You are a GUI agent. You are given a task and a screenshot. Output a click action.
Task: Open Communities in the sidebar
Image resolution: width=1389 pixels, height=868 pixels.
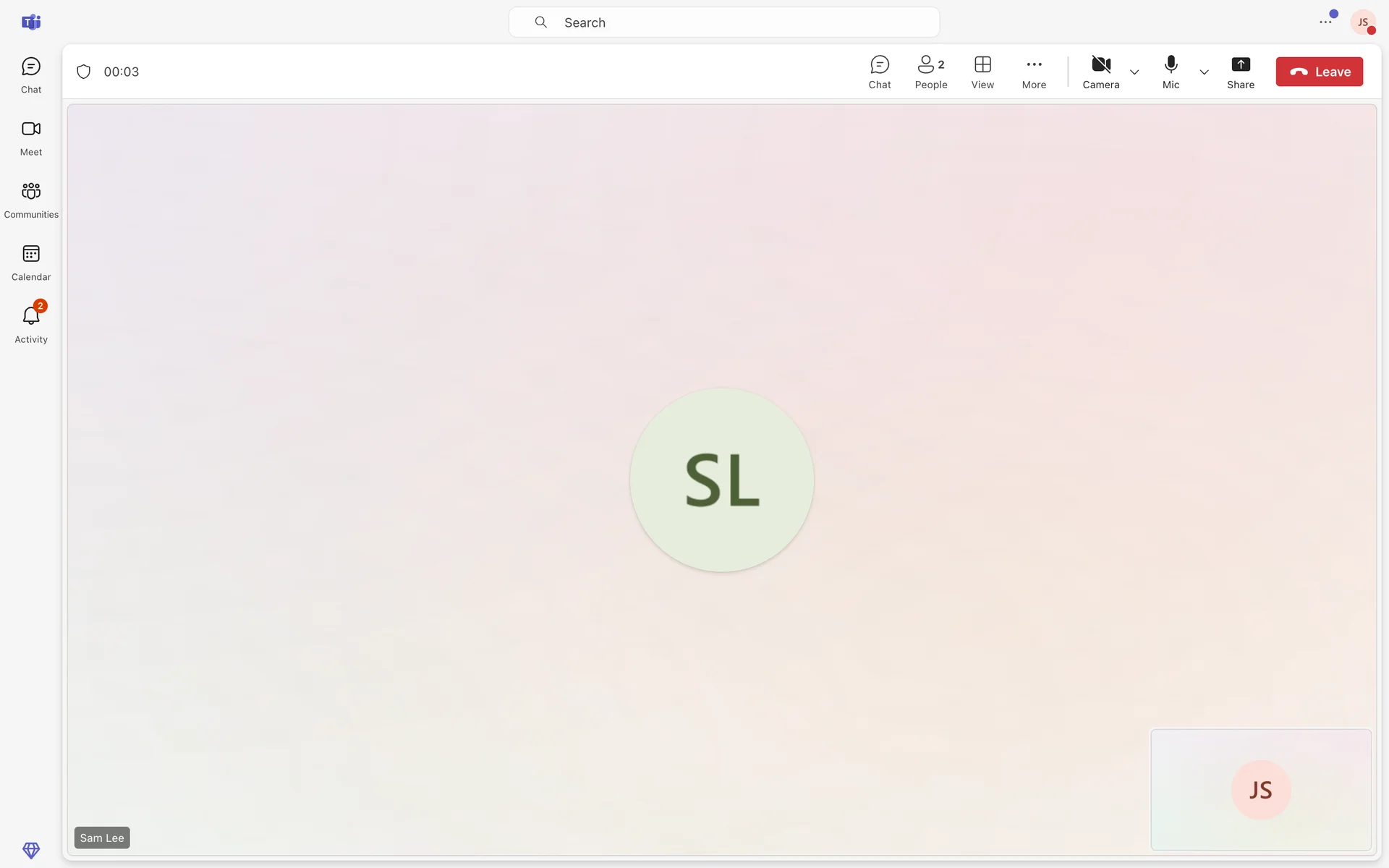31,200
